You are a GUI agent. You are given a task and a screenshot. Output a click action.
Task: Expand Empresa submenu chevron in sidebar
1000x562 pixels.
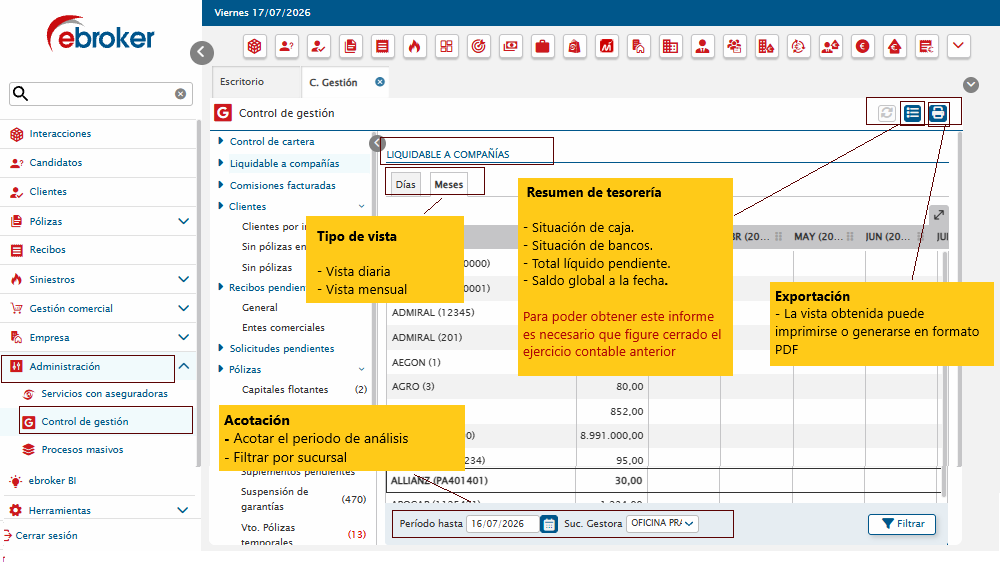coord(184,337)
